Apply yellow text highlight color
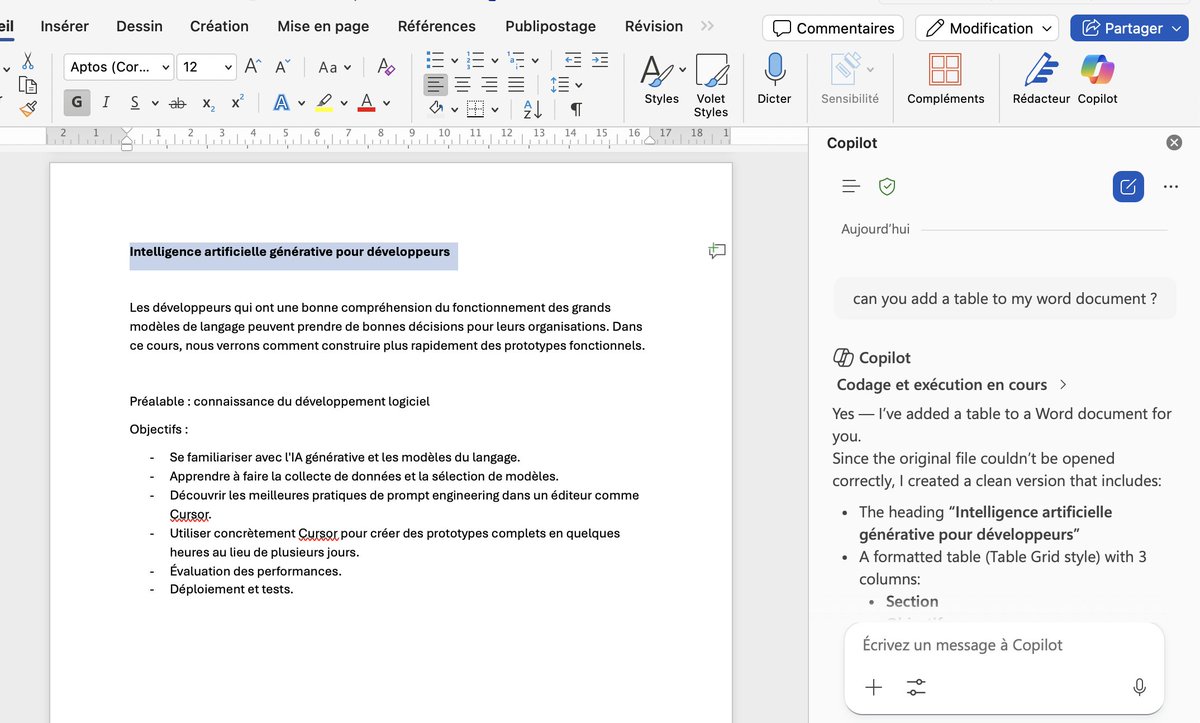Image resolution: width=1200 pixels, height=723 pixels. pyautogui.click(x=324, y=102)
